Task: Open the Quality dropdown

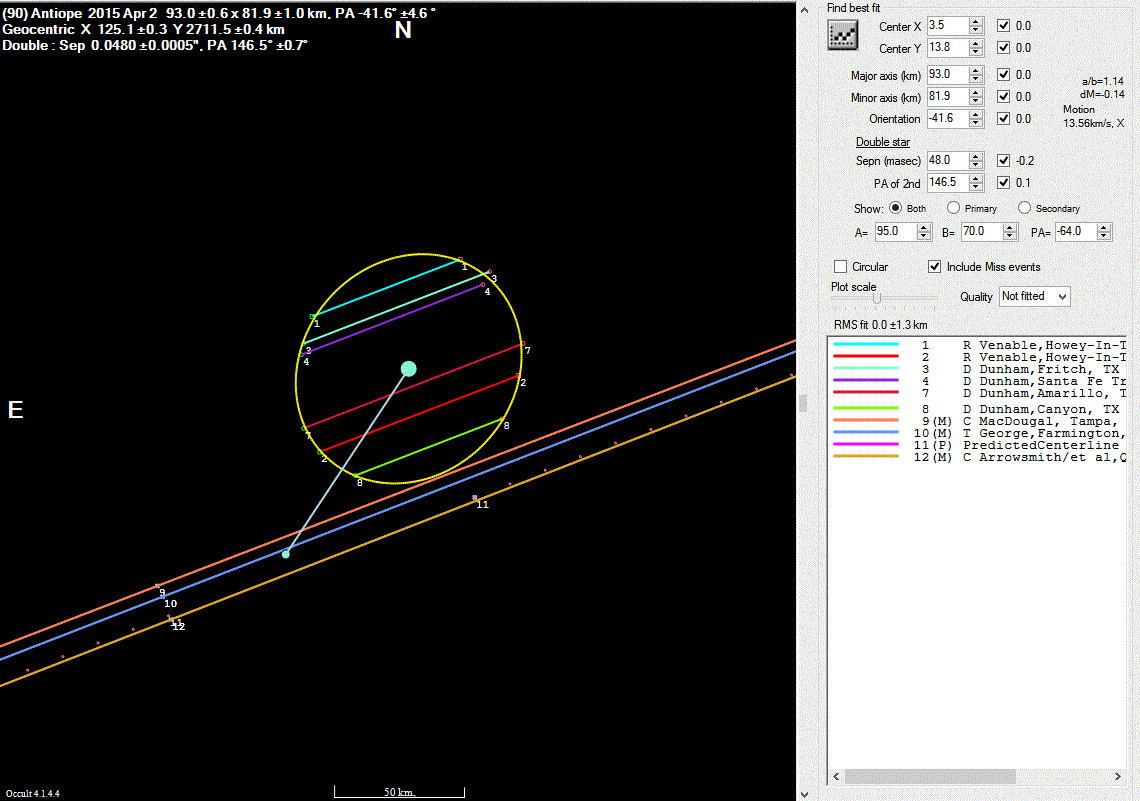Action: click(x=1034, y=296)
